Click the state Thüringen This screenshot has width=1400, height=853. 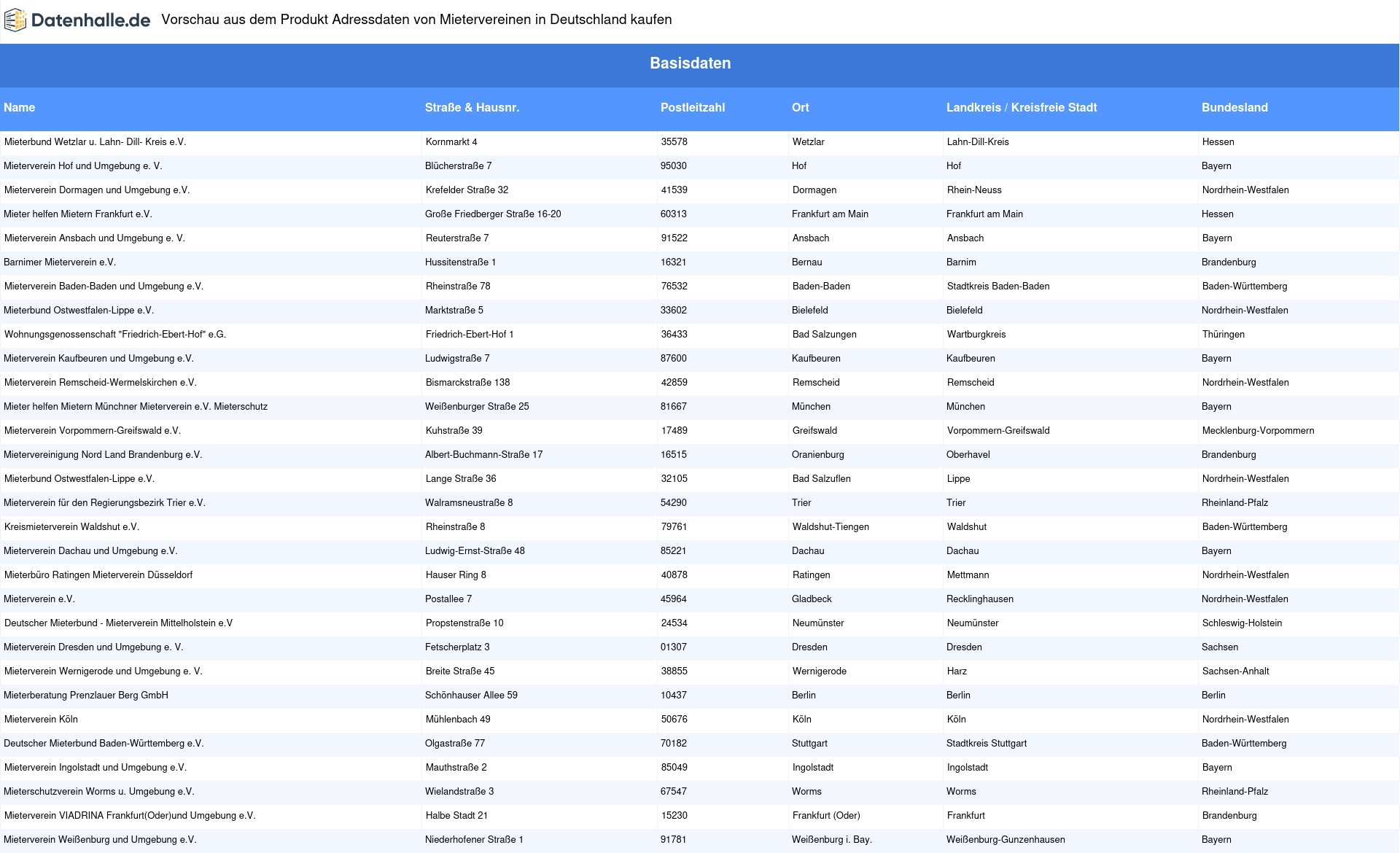tap(1223, 335)
